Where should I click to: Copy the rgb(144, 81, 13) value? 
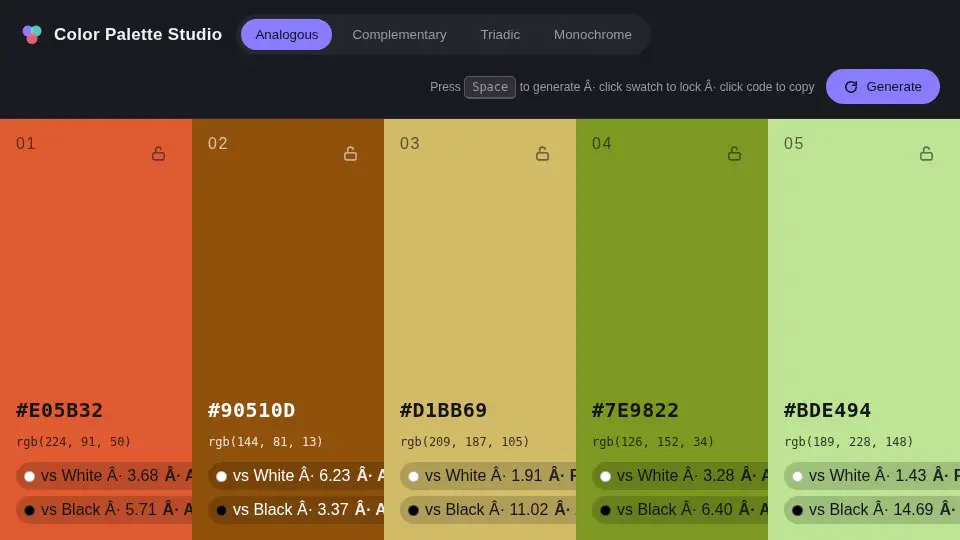pos(266,441)
